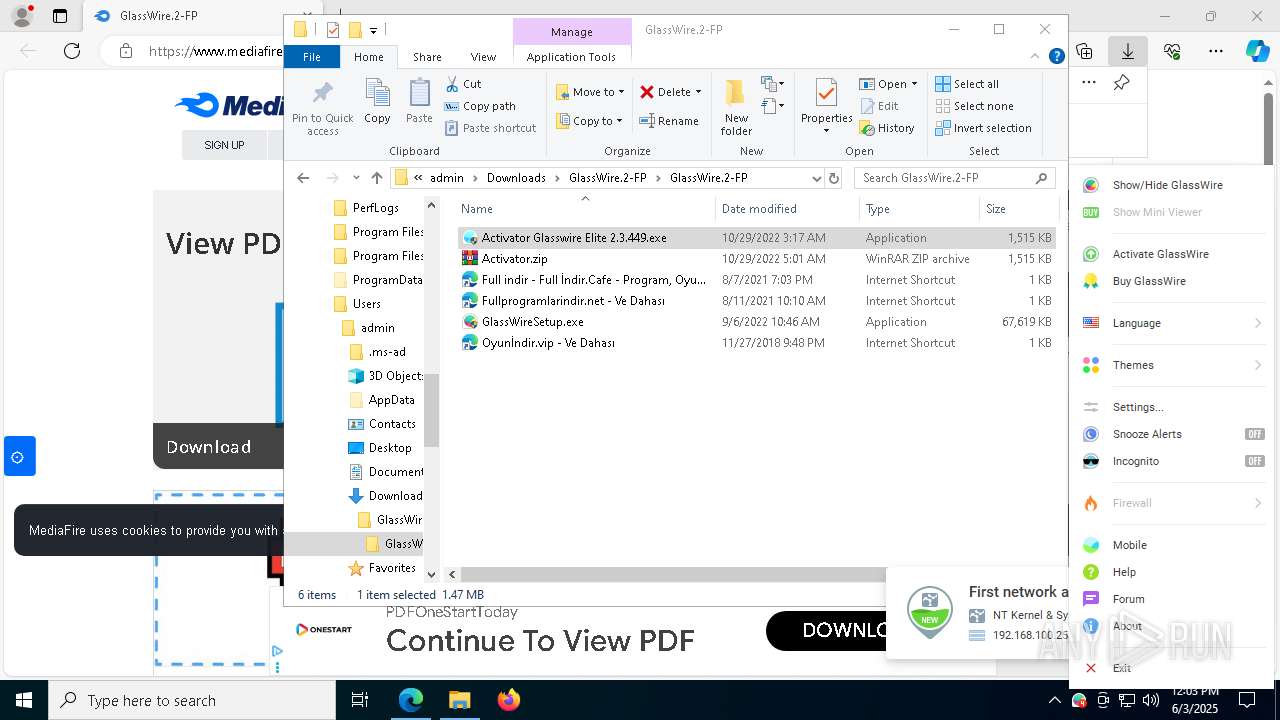Toggle Snooze Alerts OFF switch

point(1254,434)
